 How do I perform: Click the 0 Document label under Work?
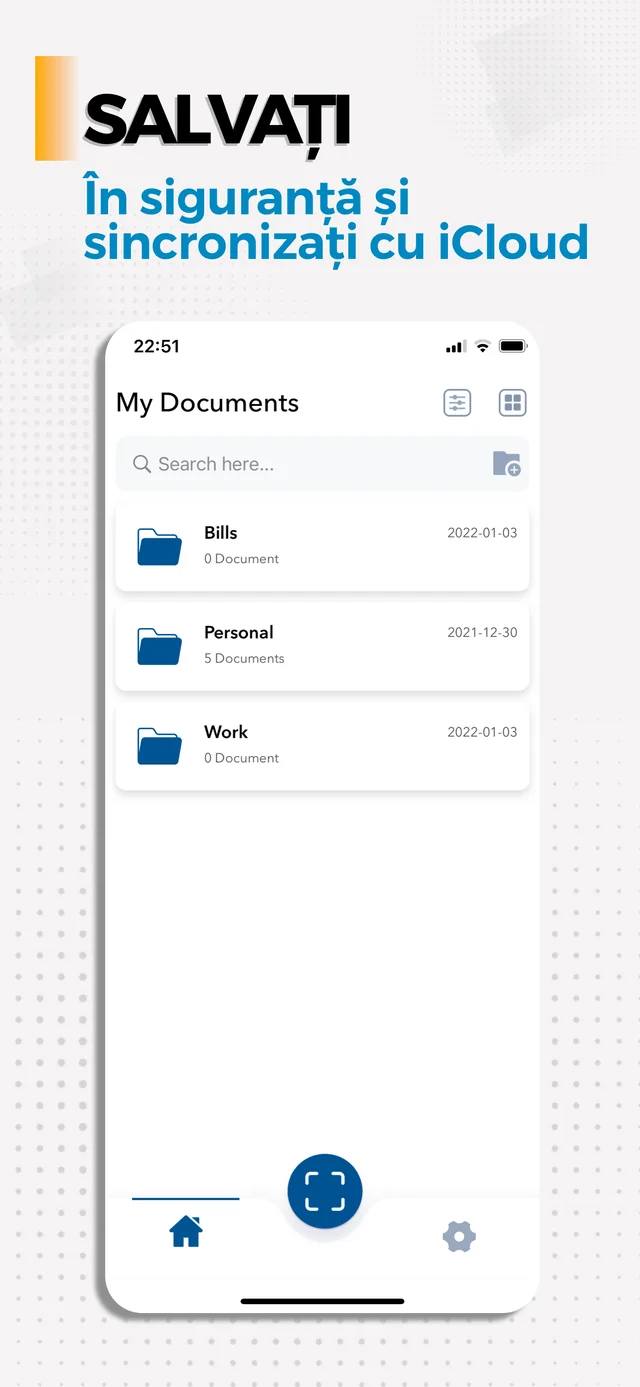pyautogui.click(x=241, y=758)
